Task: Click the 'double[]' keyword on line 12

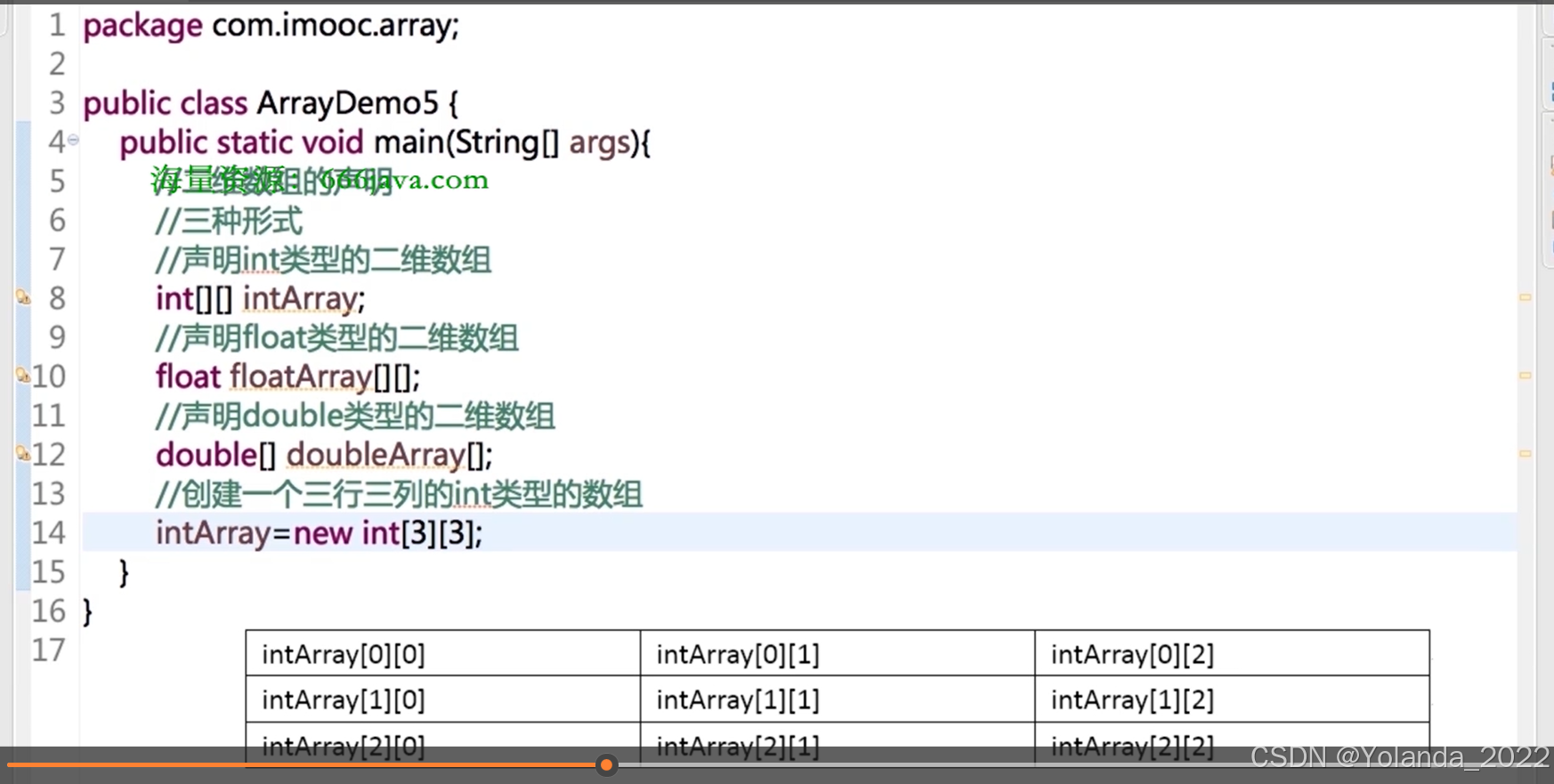Action: [216, 456]
